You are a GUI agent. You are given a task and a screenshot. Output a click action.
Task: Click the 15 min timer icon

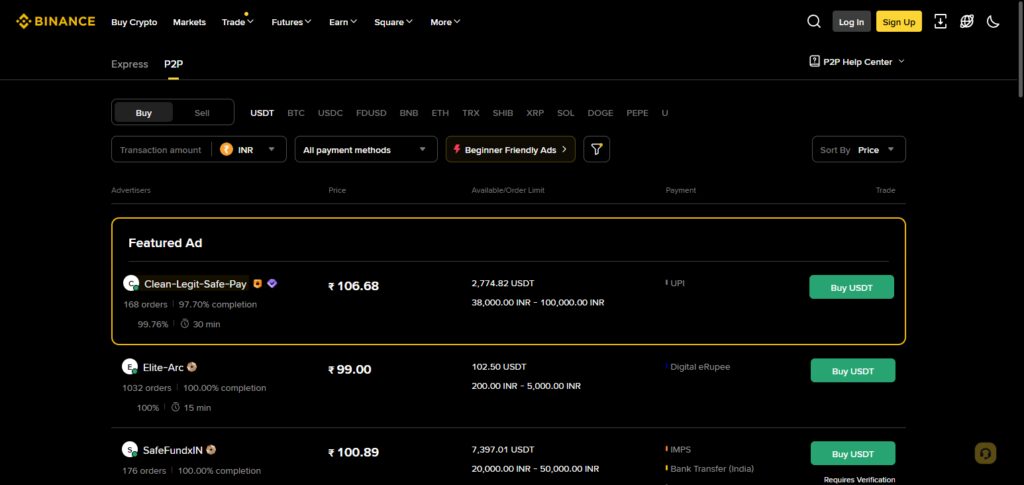click(x=176, y=407)
